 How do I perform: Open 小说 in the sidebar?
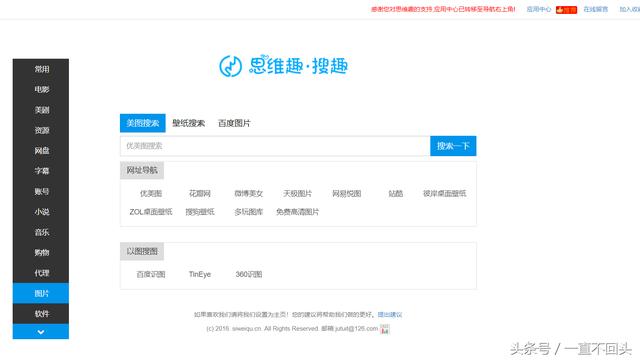click(41, 212)
